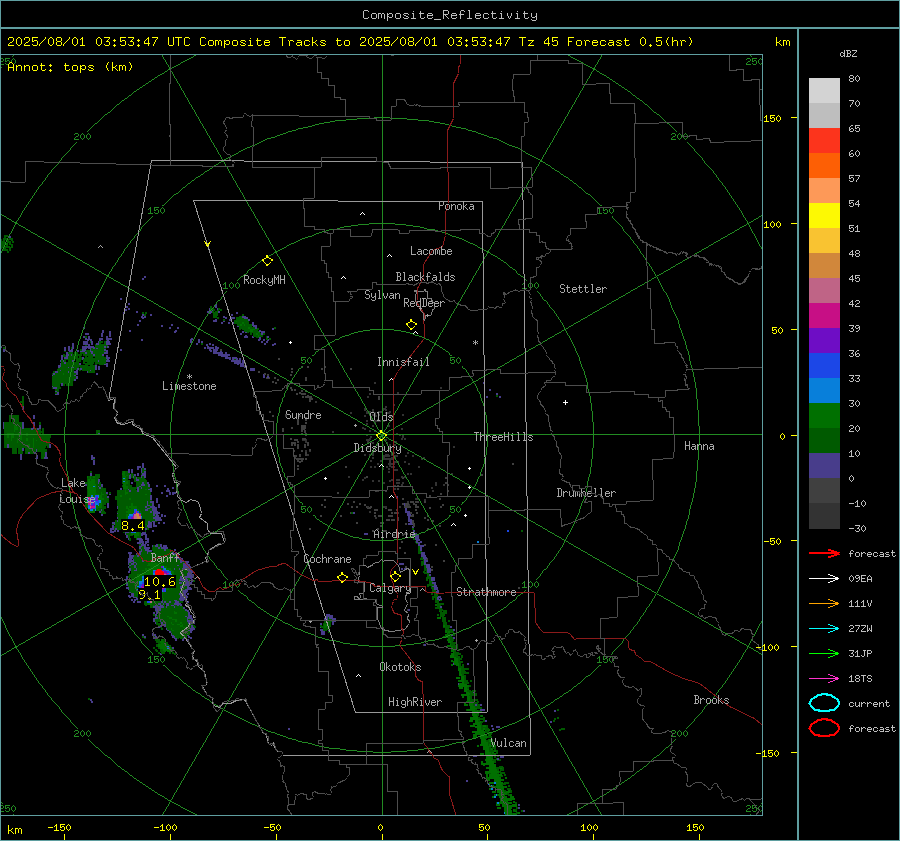Viewport: 900px width, 841px height.
Task: Click the Hanna town label
Action: tap(699, 446)
